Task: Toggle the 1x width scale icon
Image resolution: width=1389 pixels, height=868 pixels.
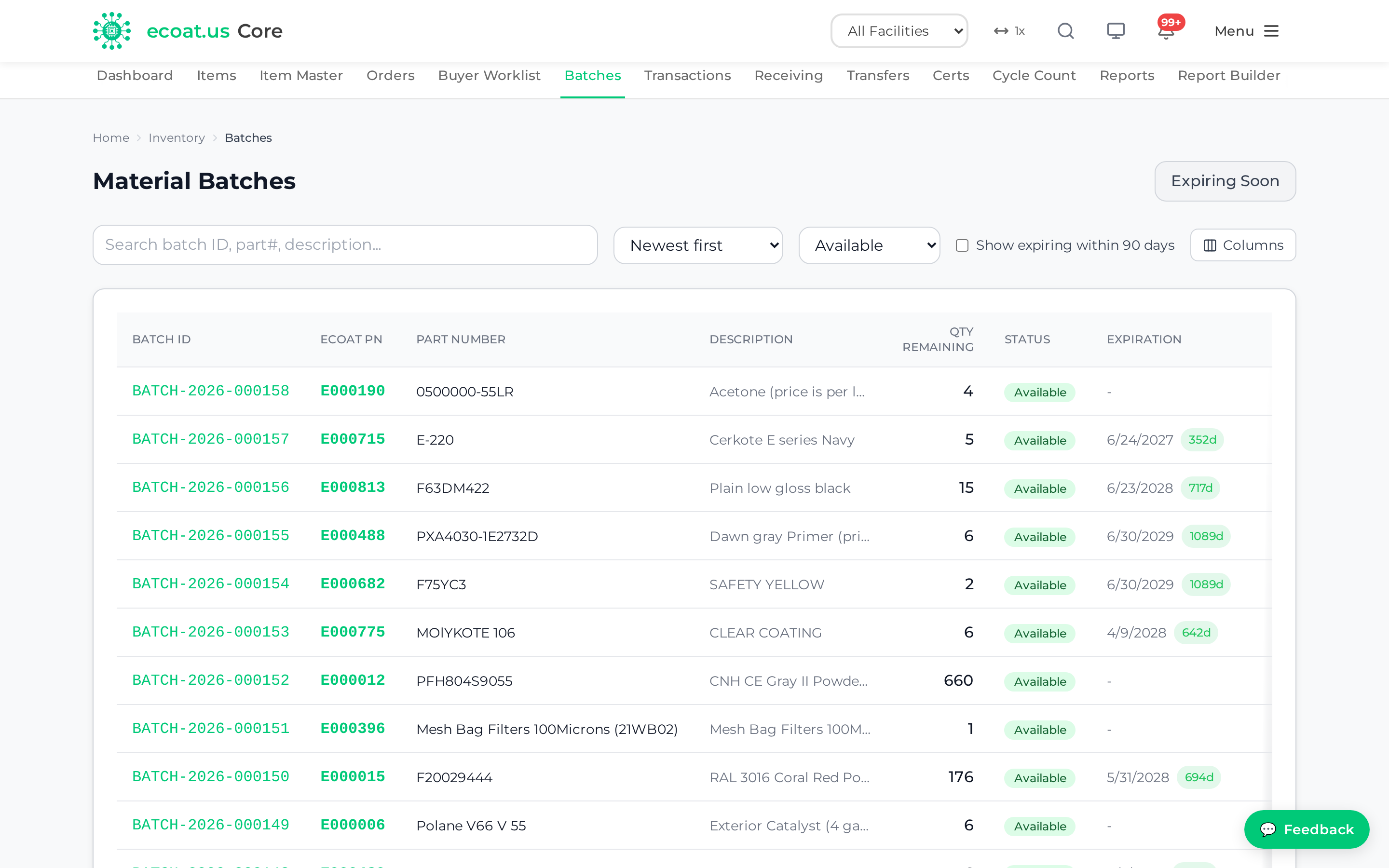Action: (1009, 31)
